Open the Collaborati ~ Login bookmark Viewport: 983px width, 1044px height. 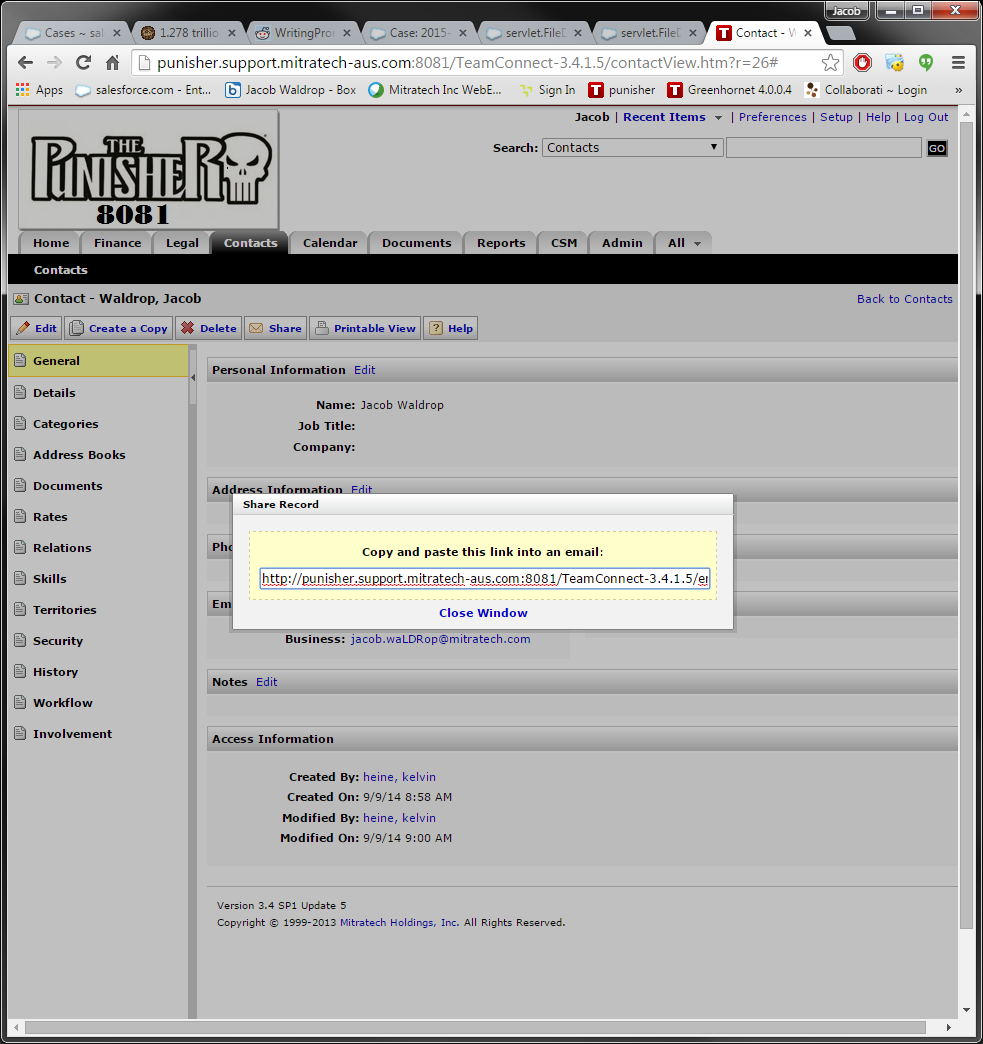[x=866, y=90]
